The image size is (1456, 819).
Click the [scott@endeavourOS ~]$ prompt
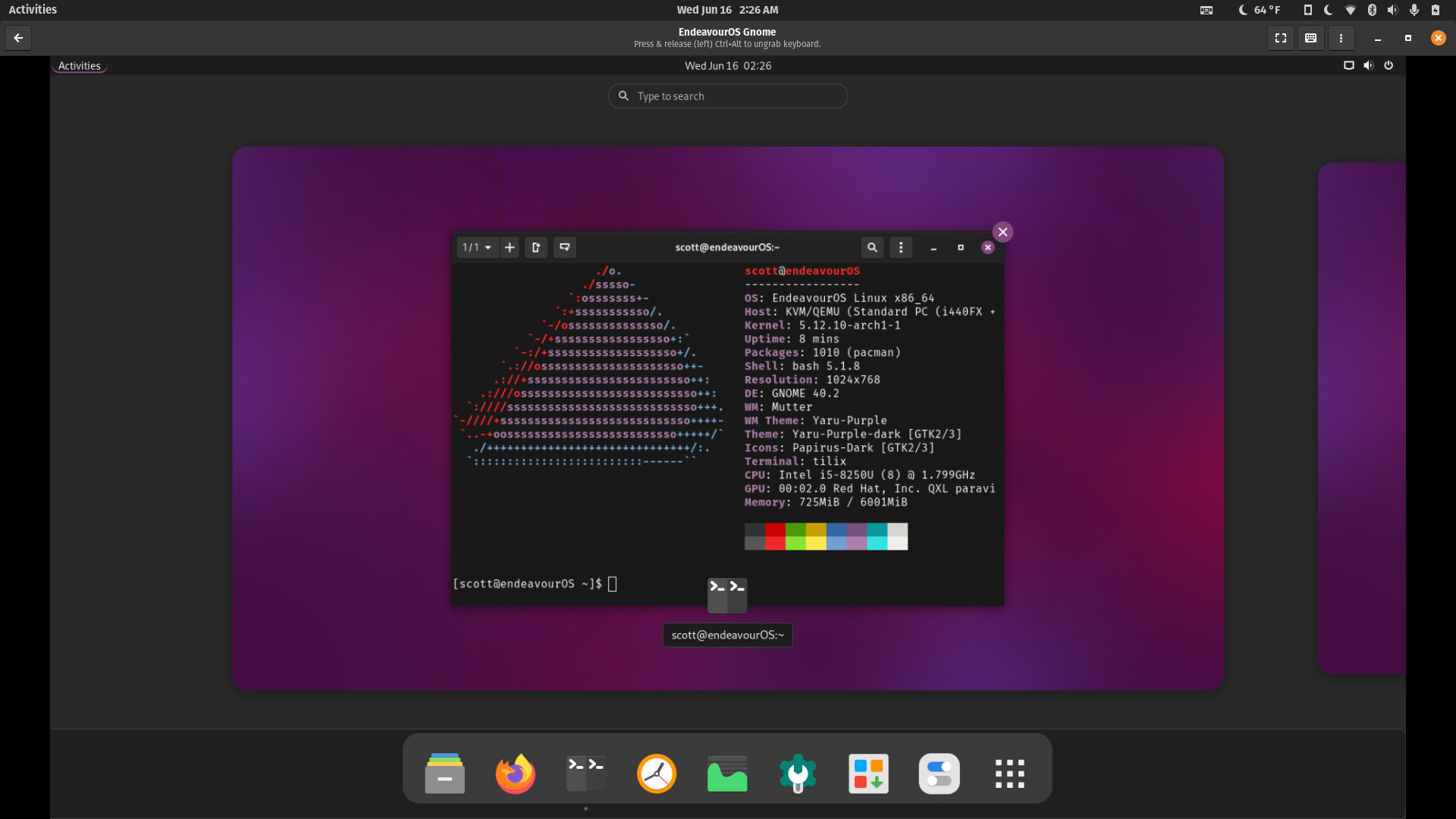click(x=527, y=584)
